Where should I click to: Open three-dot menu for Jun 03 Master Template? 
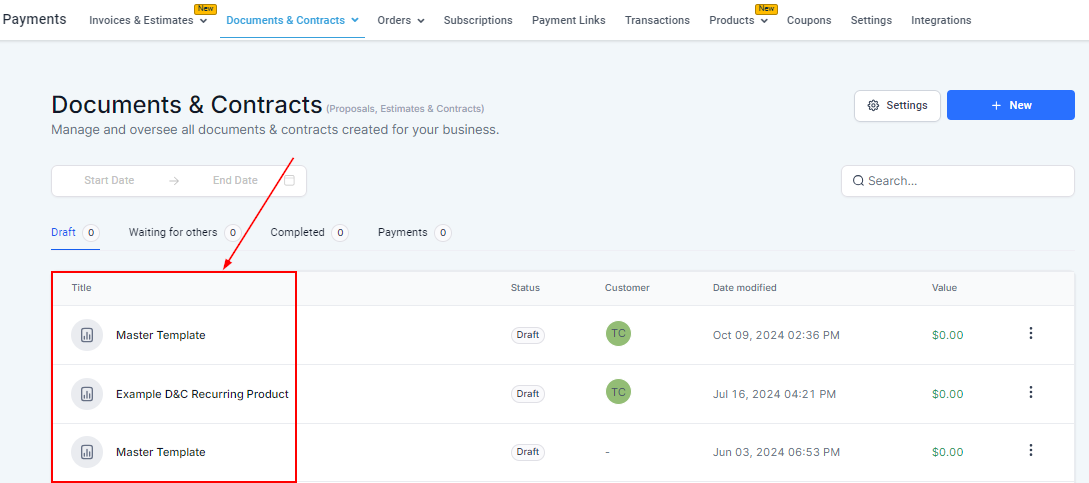click(1031, 451)
